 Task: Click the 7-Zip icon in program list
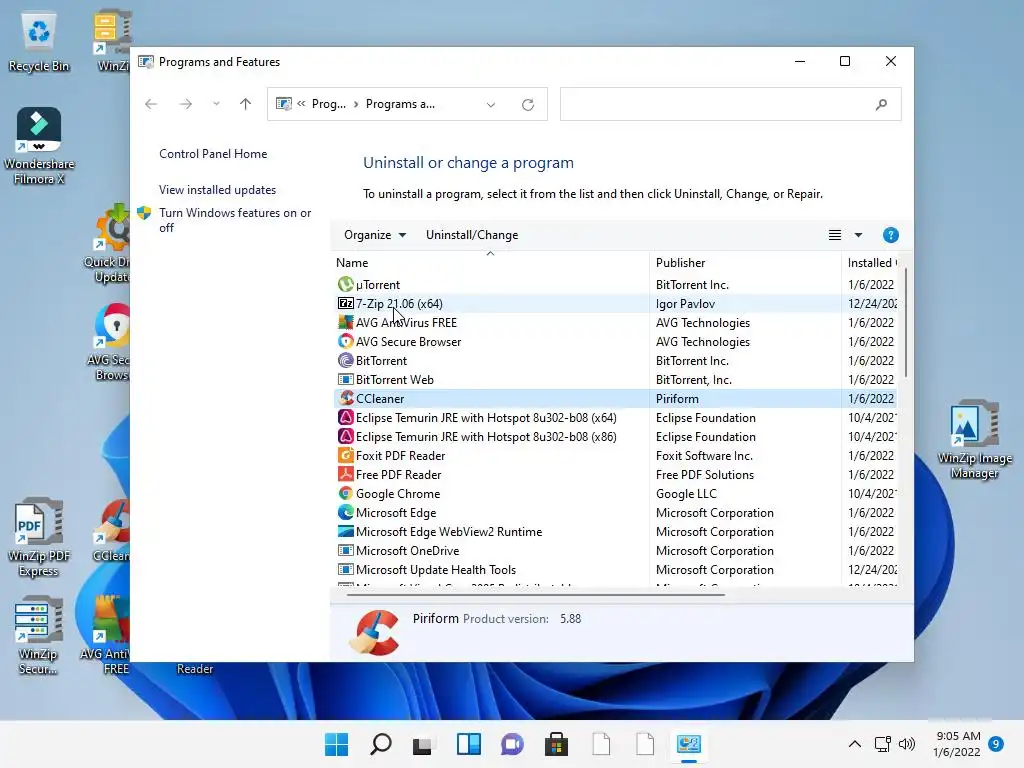[345, 304]
